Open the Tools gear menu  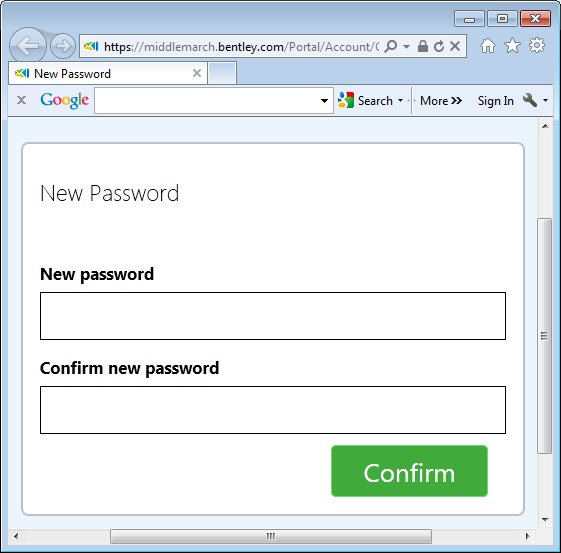coord(537,45)
